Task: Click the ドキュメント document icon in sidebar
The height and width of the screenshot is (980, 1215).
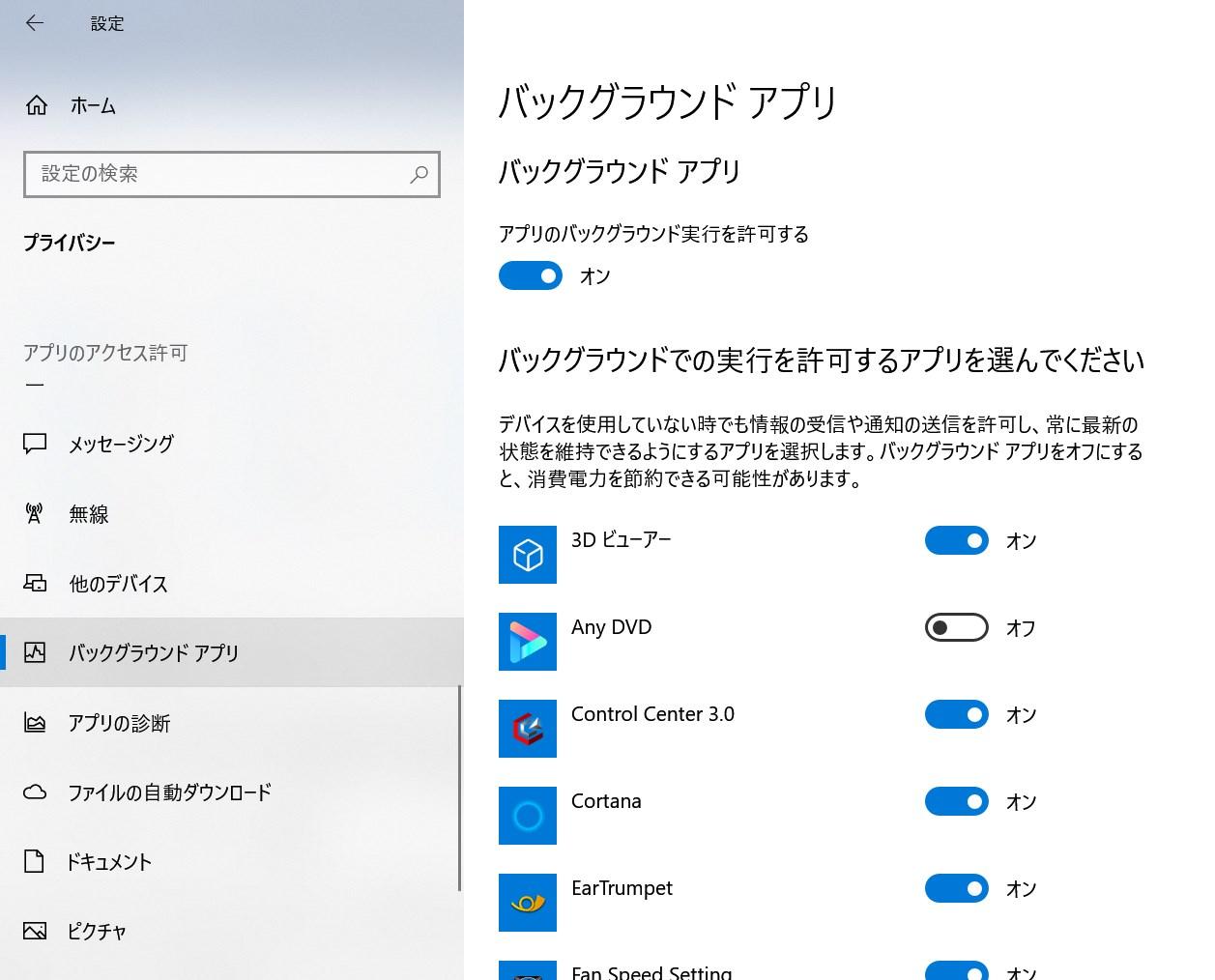Action: pyautogui.click(x=35, y=861)
